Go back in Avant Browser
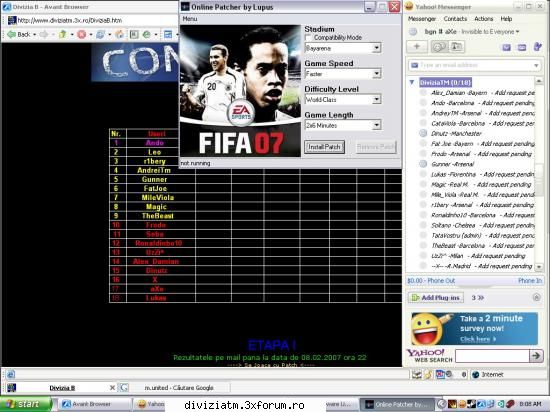550x412 pixels. coord(18,34)
